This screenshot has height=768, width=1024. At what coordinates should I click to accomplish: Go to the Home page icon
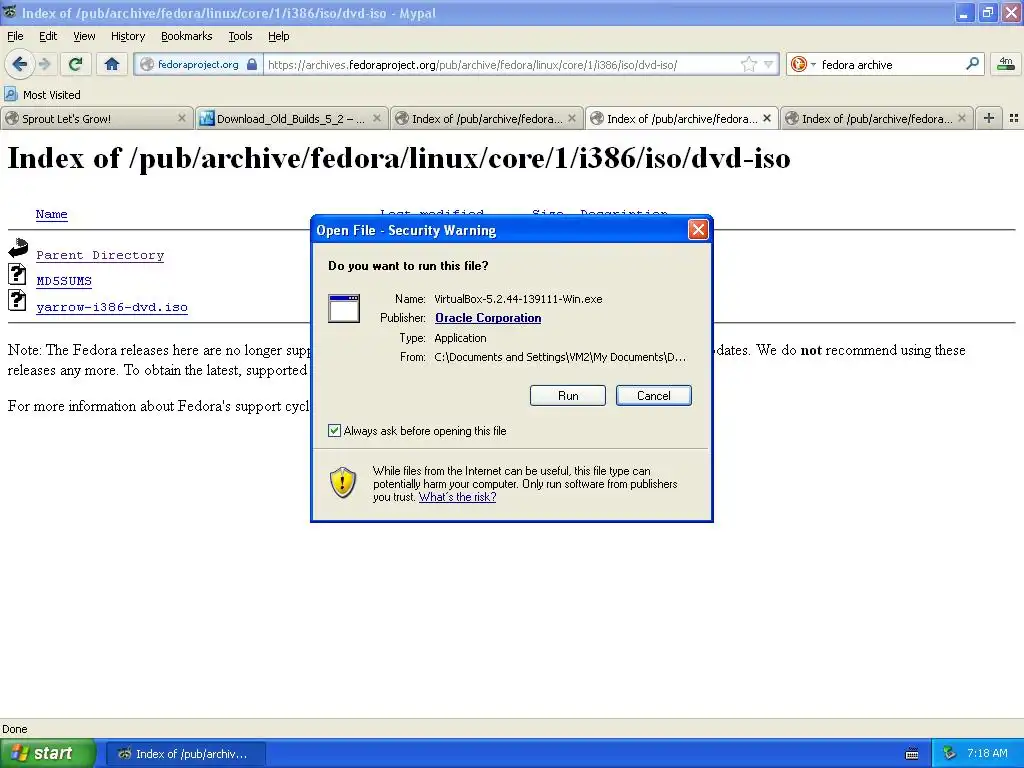pyautogui.click(x=112, y=64)
